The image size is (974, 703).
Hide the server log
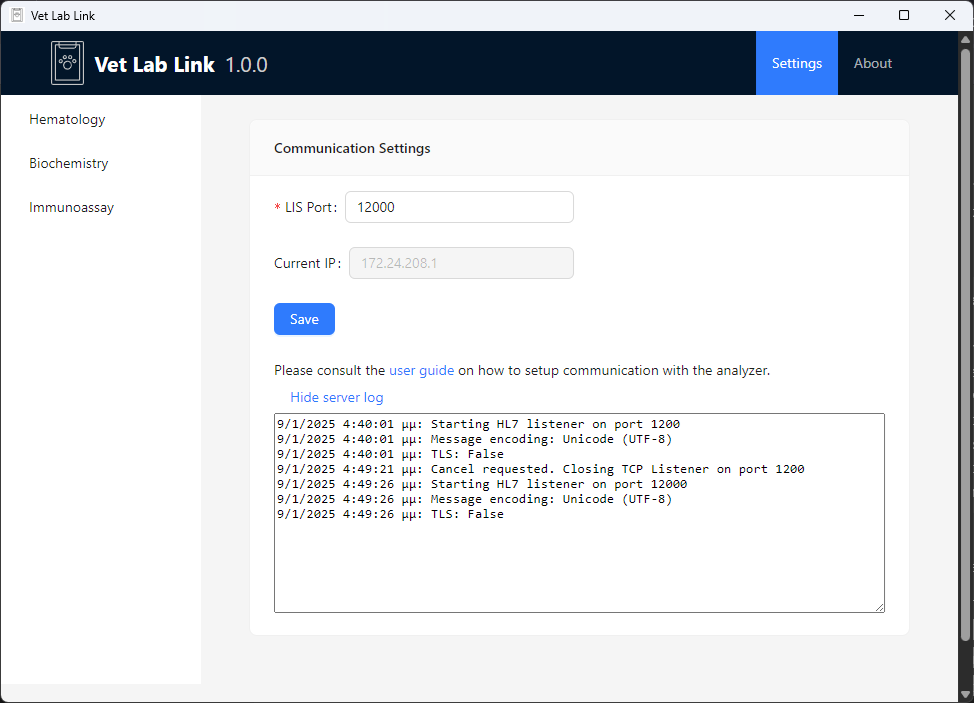pyautogui.click(x=337, y=397)
